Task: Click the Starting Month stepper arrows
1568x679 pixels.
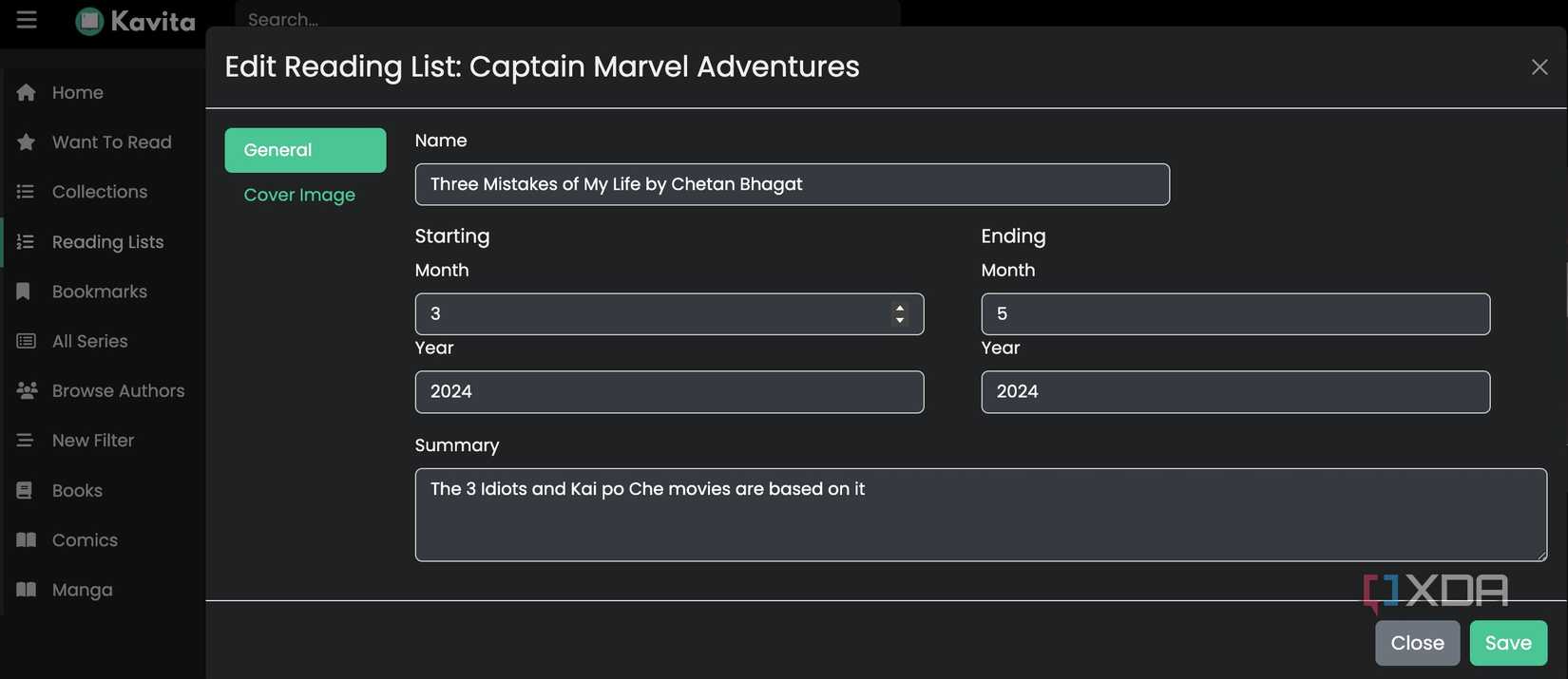Action: tap(899, 314)
